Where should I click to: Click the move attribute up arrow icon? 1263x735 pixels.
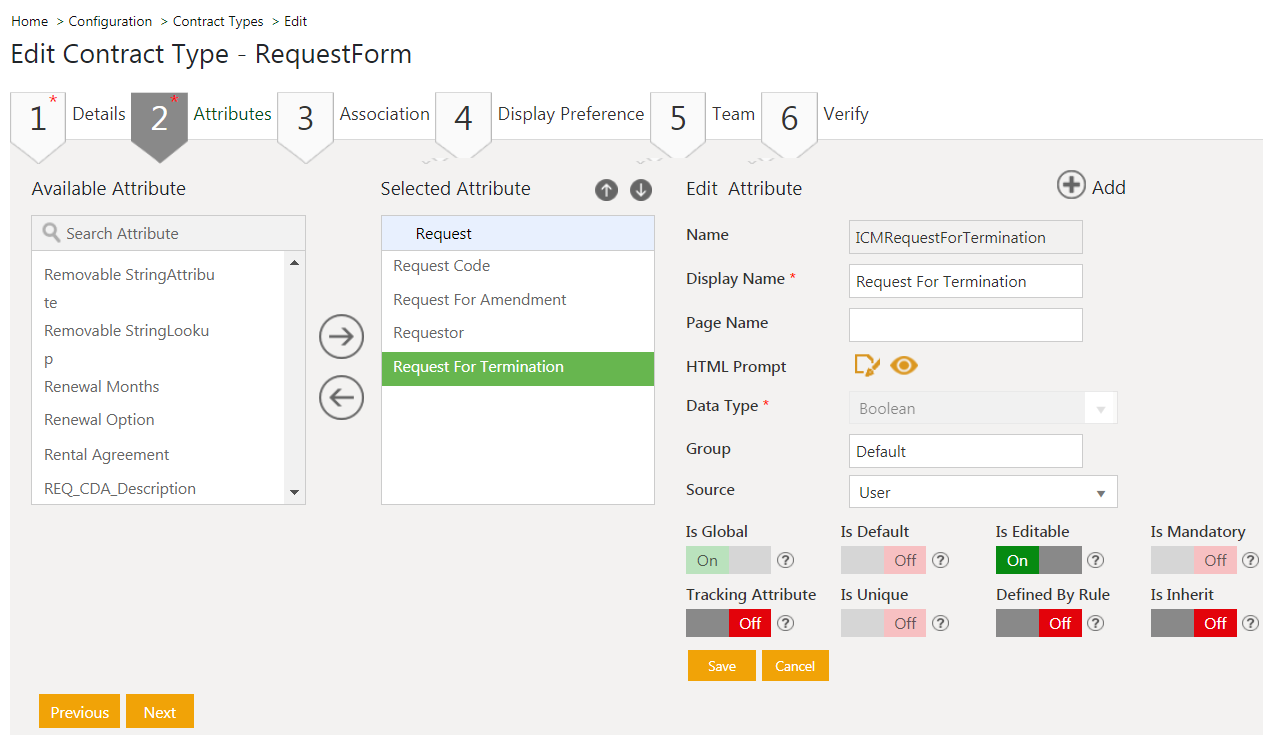(606, 190)
